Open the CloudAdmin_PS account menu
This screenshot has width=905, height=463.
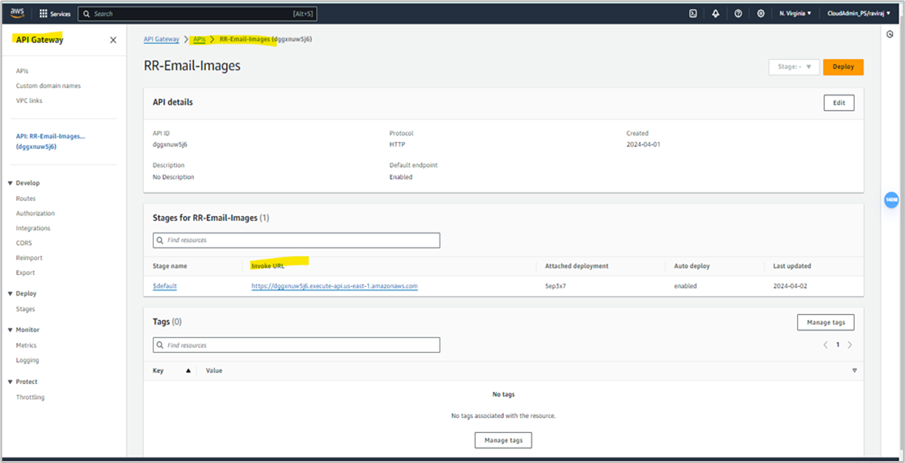(x=858, y=13)
